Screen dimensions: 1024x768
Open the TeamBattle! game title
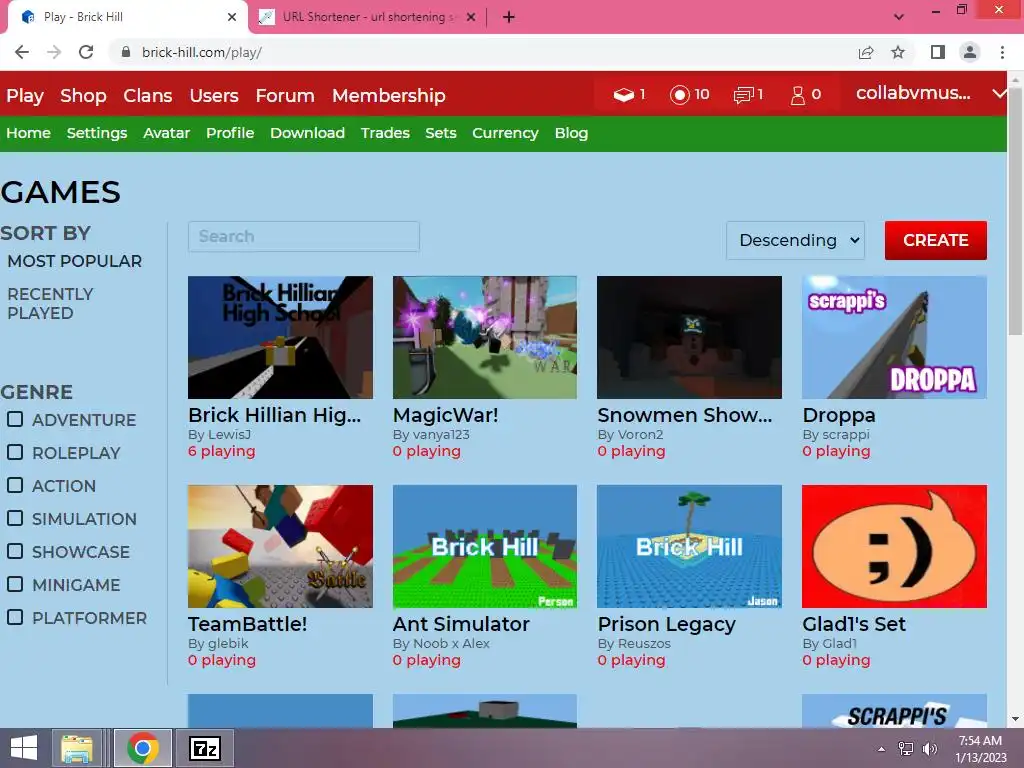pos(248,624)
